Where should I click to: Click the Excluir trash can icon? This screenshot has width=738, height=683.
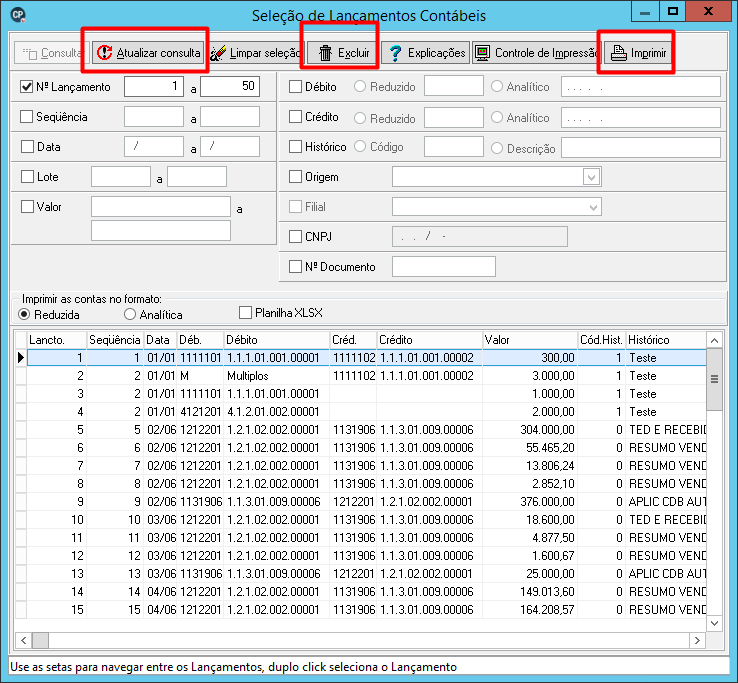click(x=325, y=53)
